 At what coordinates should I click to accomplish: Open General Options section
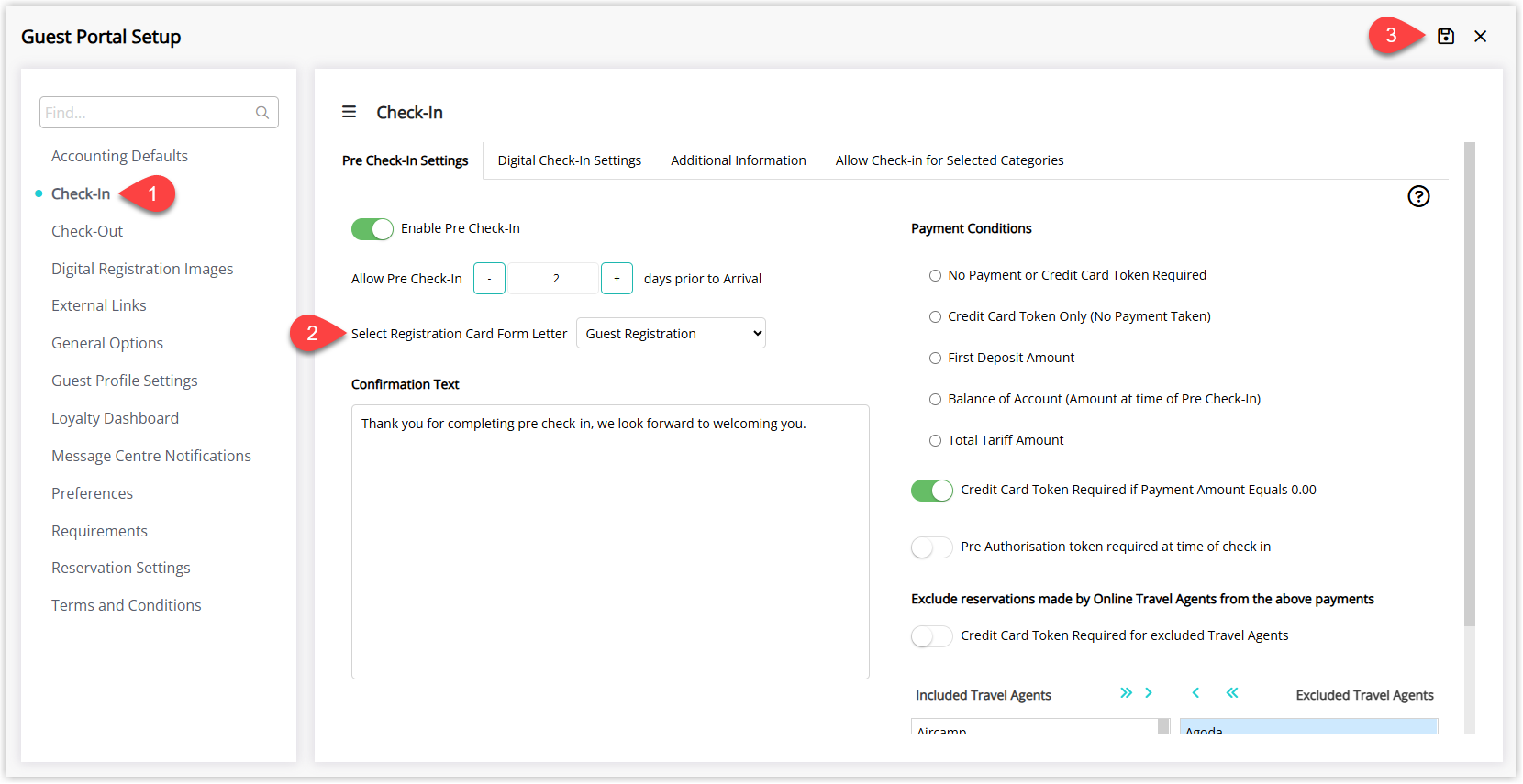click(x=107, y=343)
